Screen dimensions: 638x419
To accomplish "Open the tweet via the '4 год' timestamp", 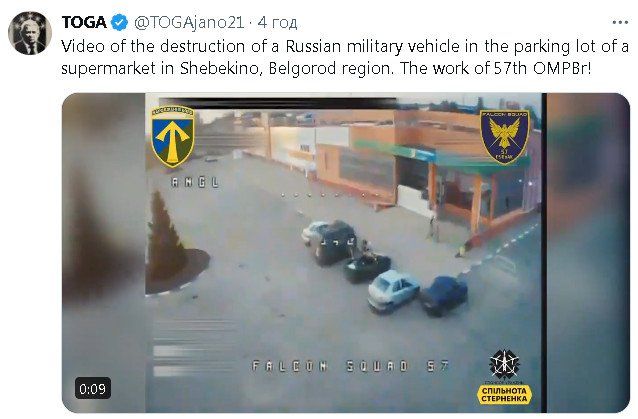I will click(x=277, y=22).
